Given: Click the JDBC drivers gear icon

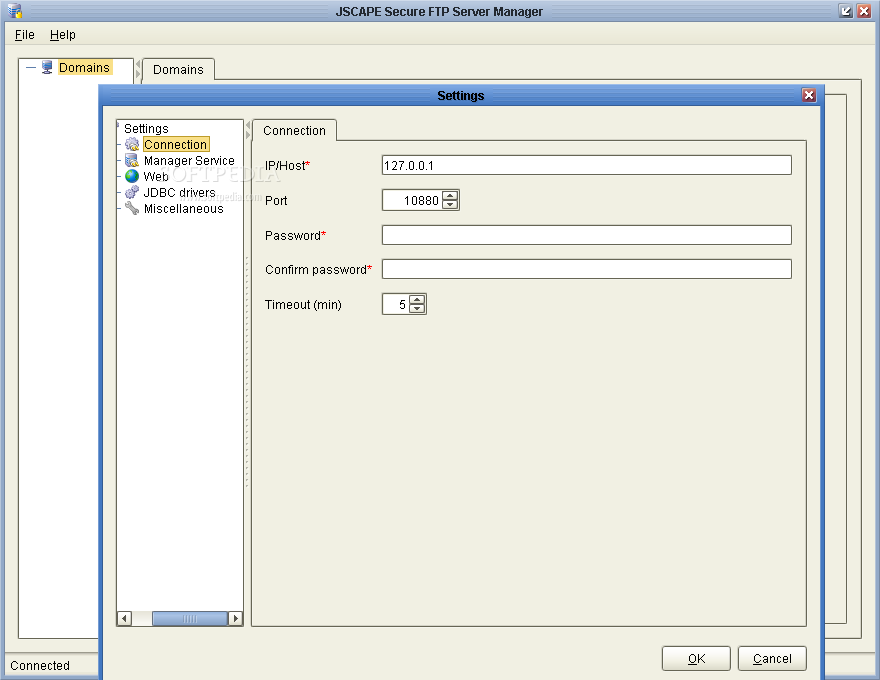Looking at the screenshot, I should (132, 192).
